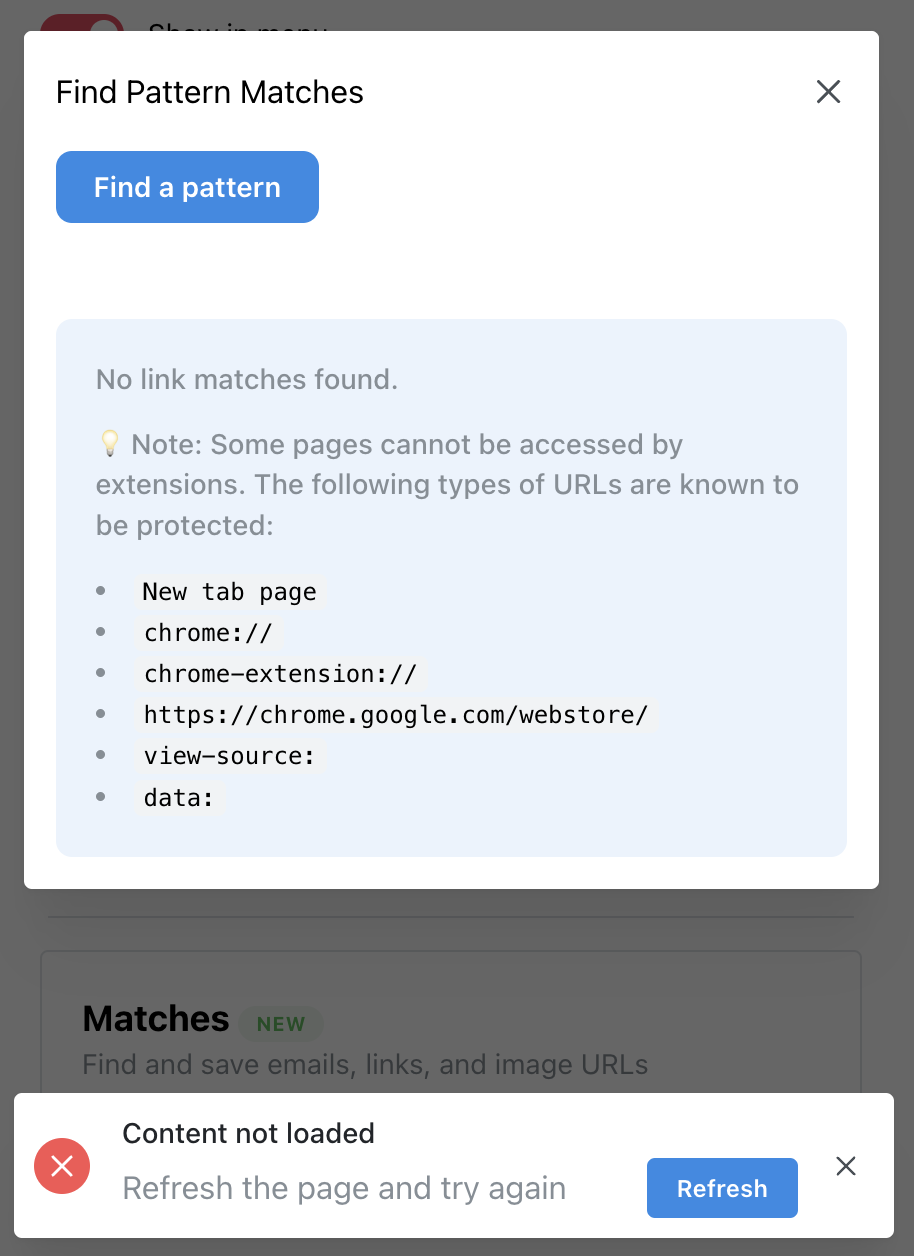Click the red error circle icon

(x=62, y=1166)
